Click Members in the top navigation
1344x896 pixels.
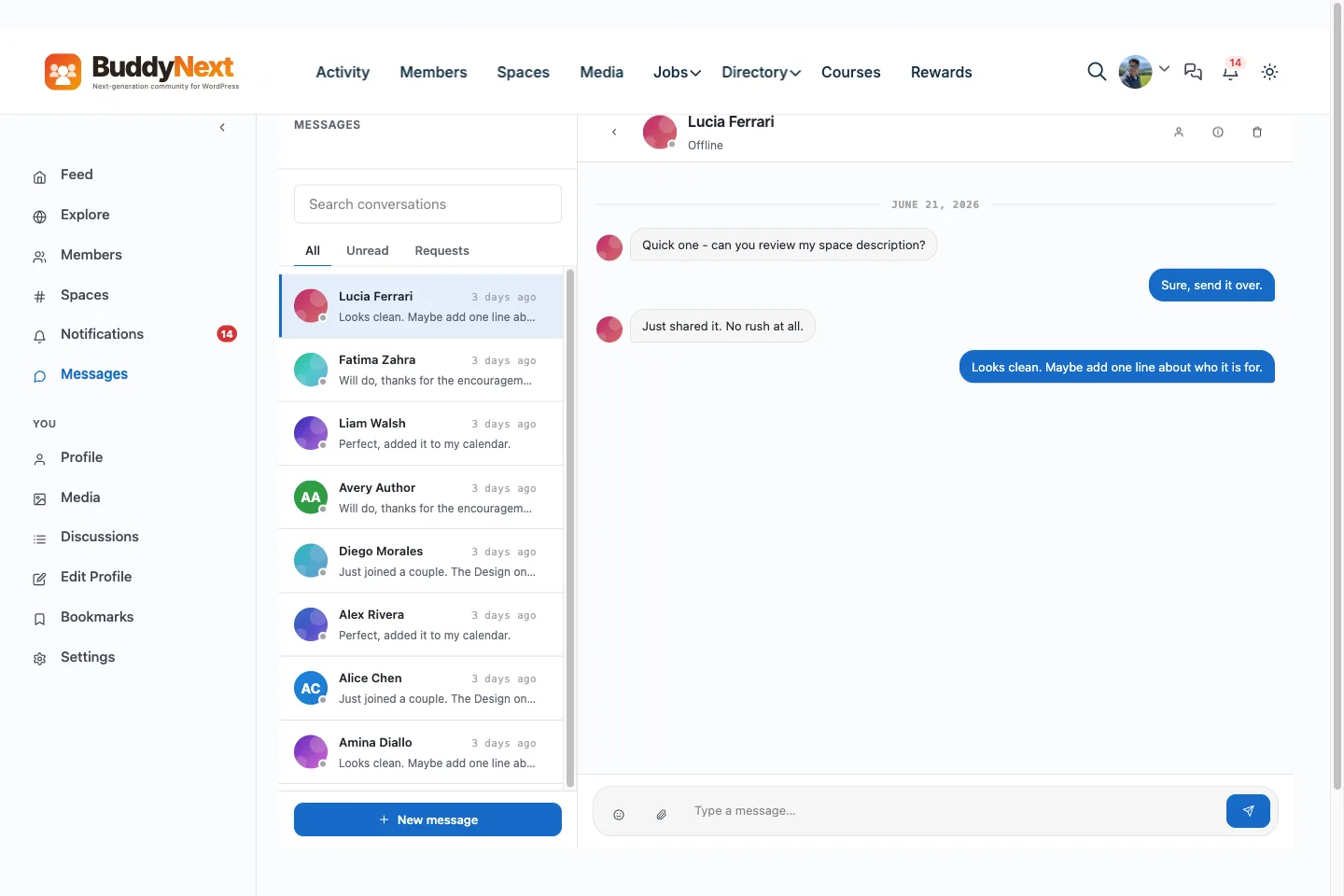tap(433, 72)
